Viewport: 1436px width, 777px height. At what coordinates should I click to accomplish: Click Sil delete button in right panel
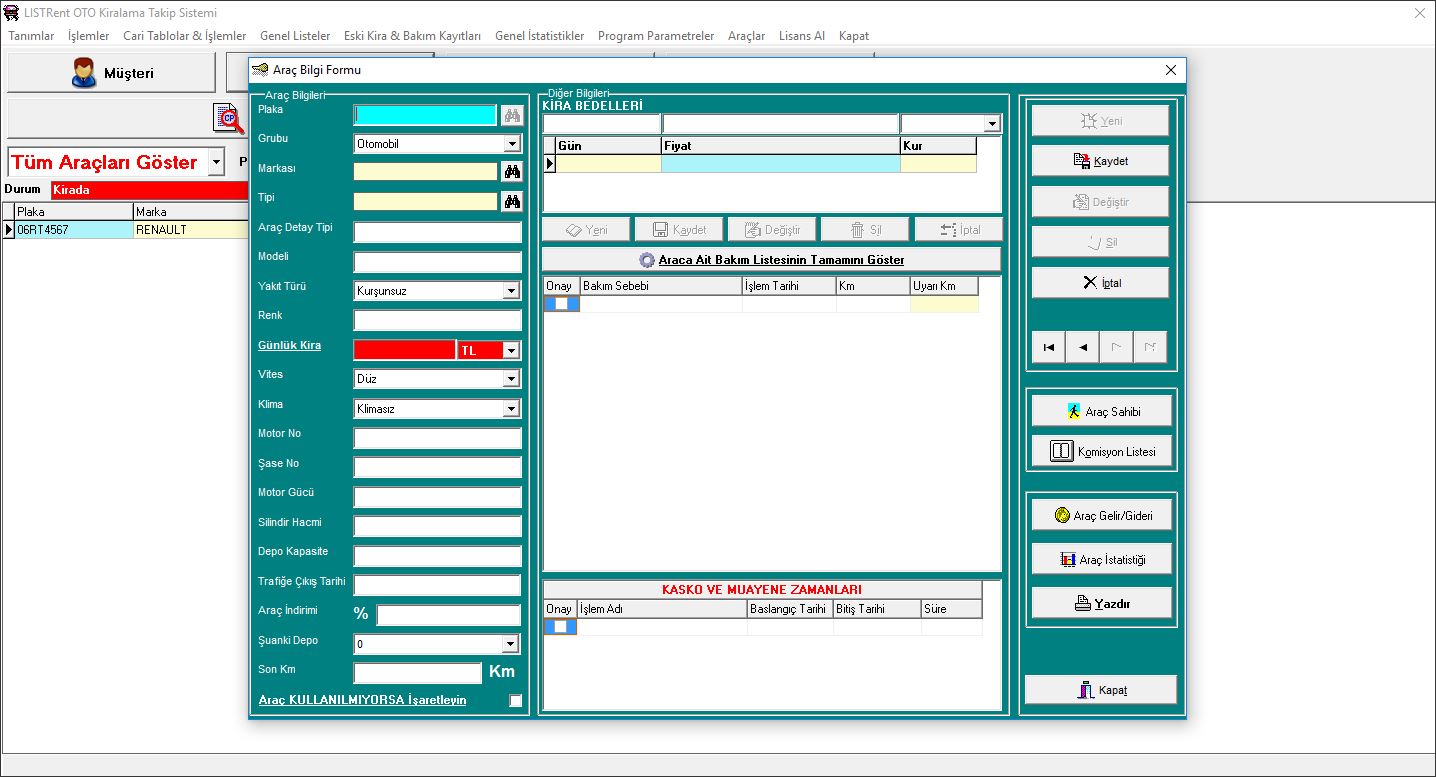pyautogui.click(x=1100, y=242)
